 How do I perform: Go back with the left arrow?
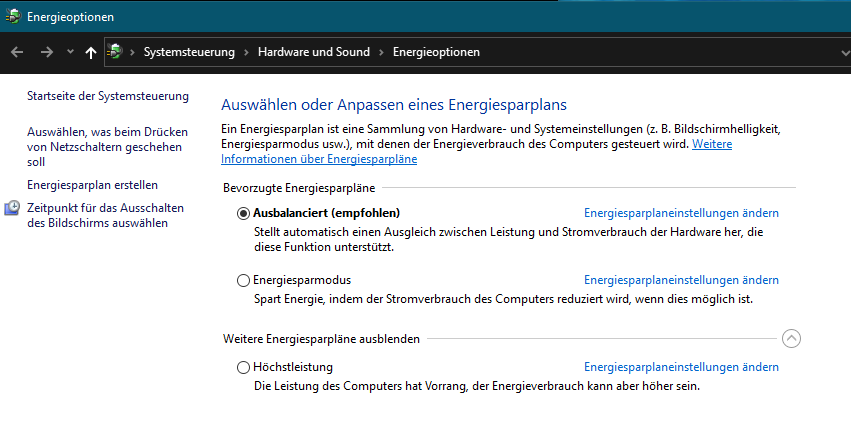[x=17, y=52]
